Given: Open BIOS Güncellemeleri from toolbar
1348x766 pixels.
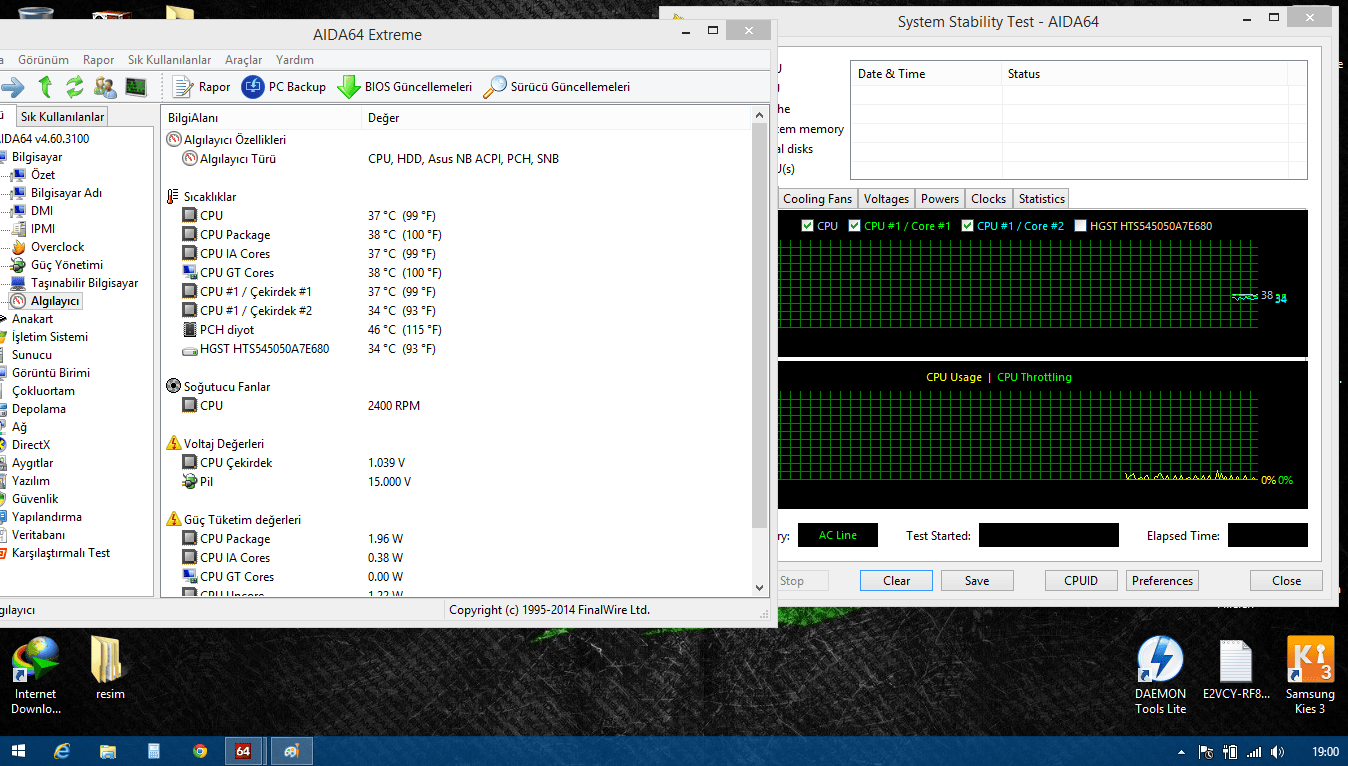Looking at the screenshot, I should [x=404, y=87].
